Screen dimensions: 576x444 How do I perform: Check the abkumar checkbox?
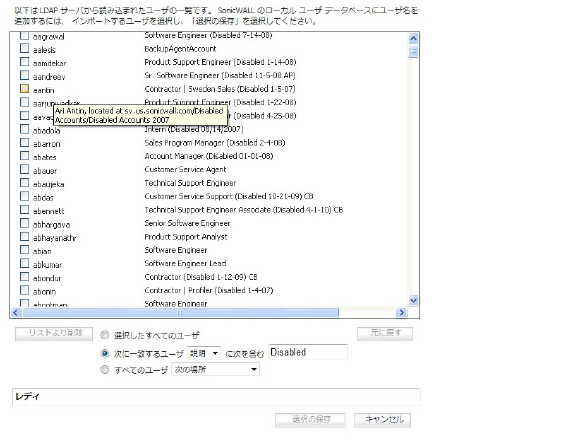pyautogui.click(x=24, y=263)
